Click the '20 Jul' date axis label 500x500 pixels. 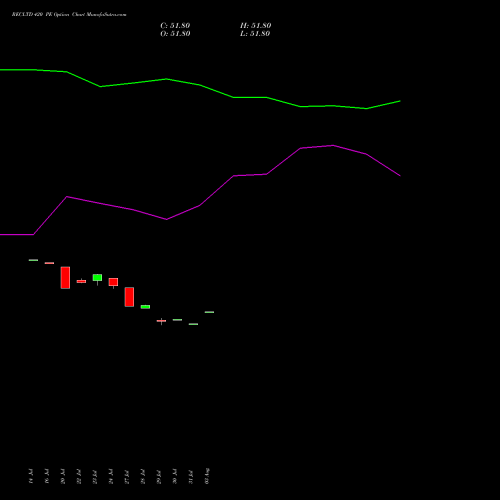tap(63, 476)
